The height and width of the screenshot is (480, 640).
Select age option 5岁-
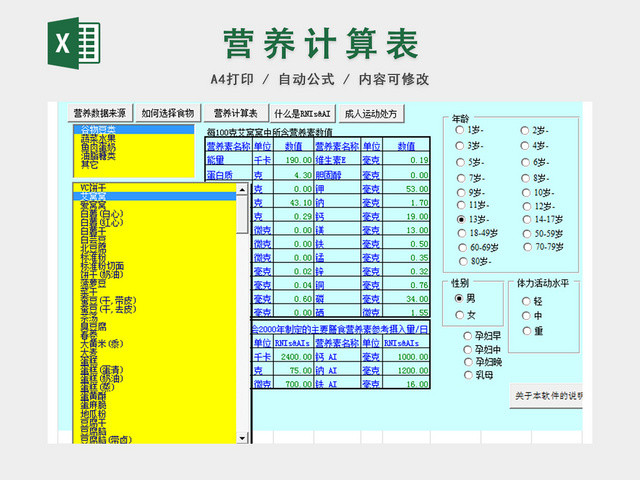tap(460, 162)
